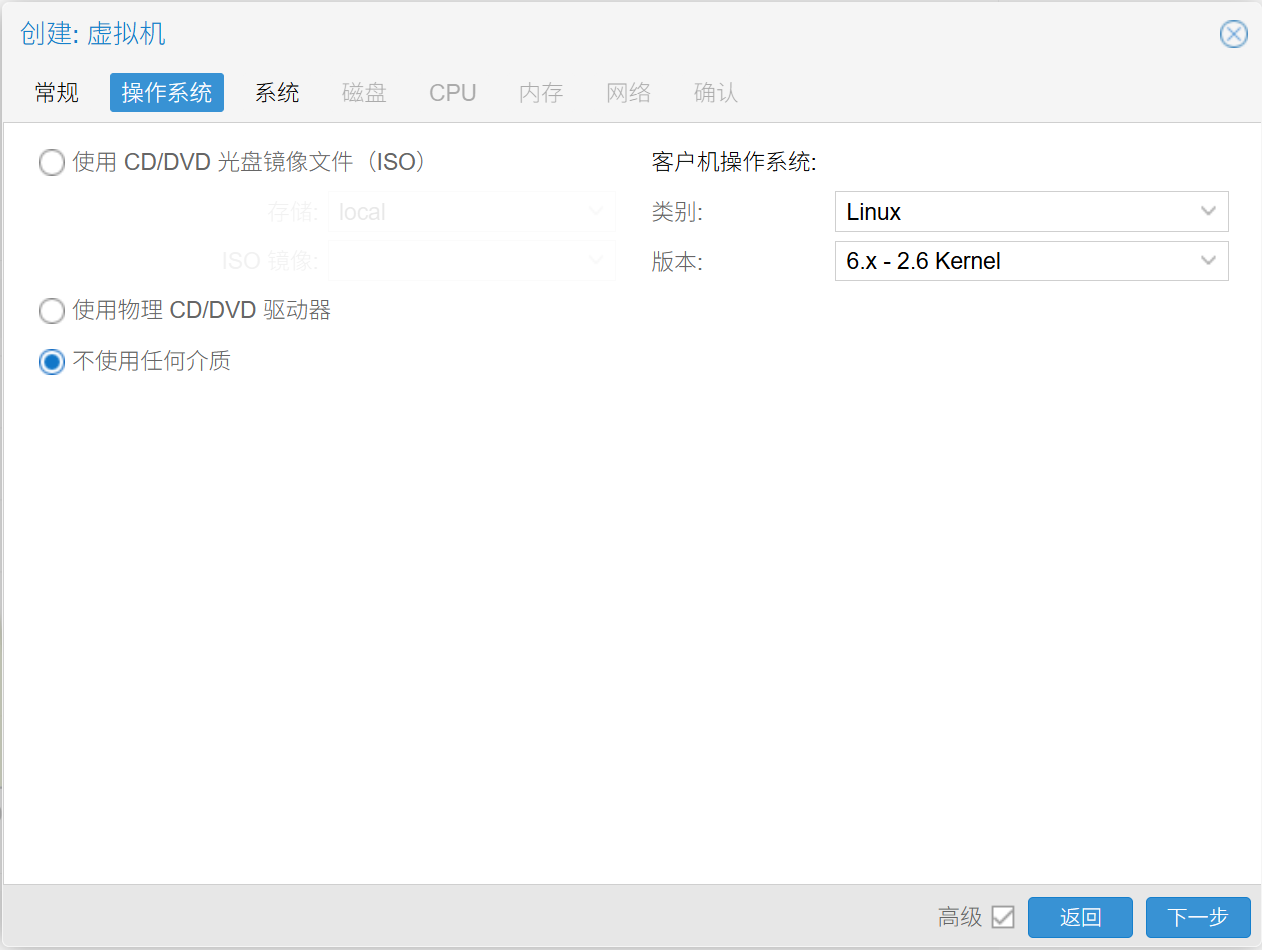The image size is (1262, 950).
Task: Switch to the 常规 tab
Action: [56, 93]
